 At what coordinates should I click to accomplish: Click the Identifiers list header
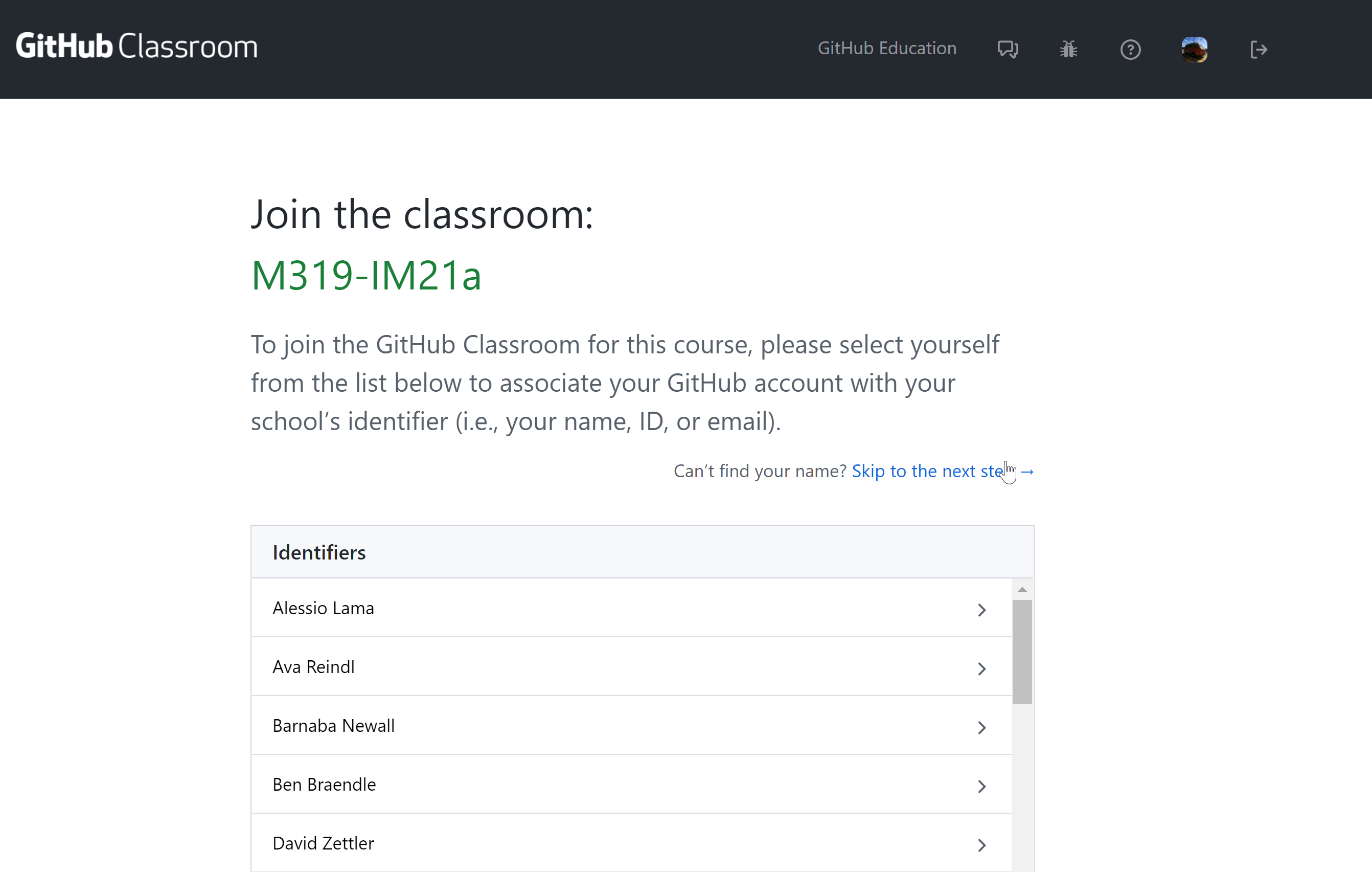point(642,552)
